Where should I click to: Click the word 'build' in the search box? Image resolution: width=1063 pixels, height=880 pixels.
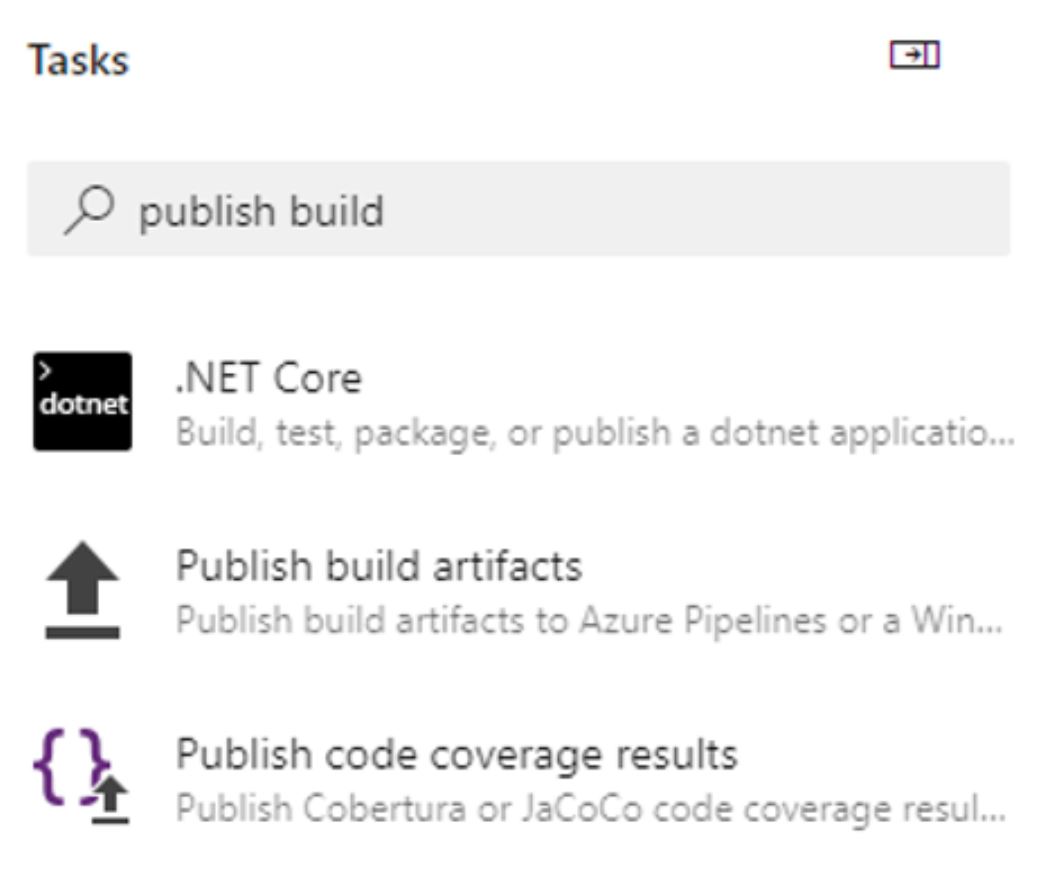(x=336, y=211)
